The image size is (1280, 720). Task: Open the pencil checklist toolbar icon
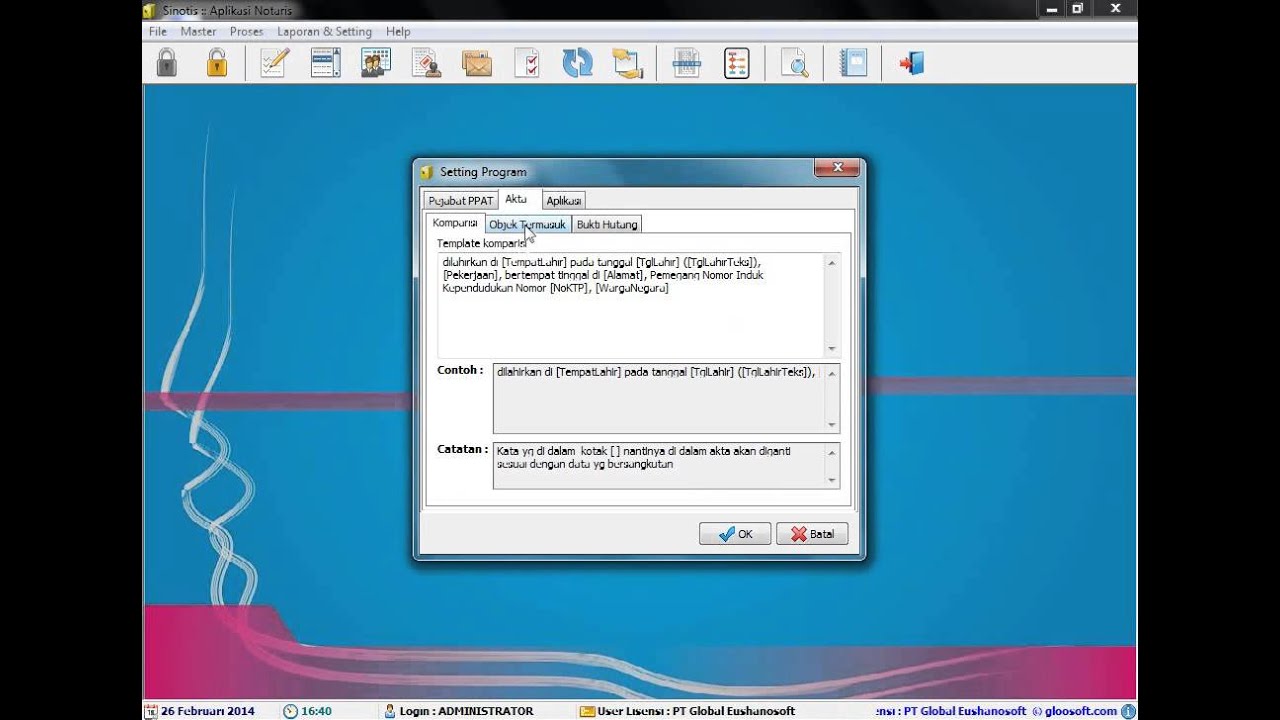coord(274,63)
